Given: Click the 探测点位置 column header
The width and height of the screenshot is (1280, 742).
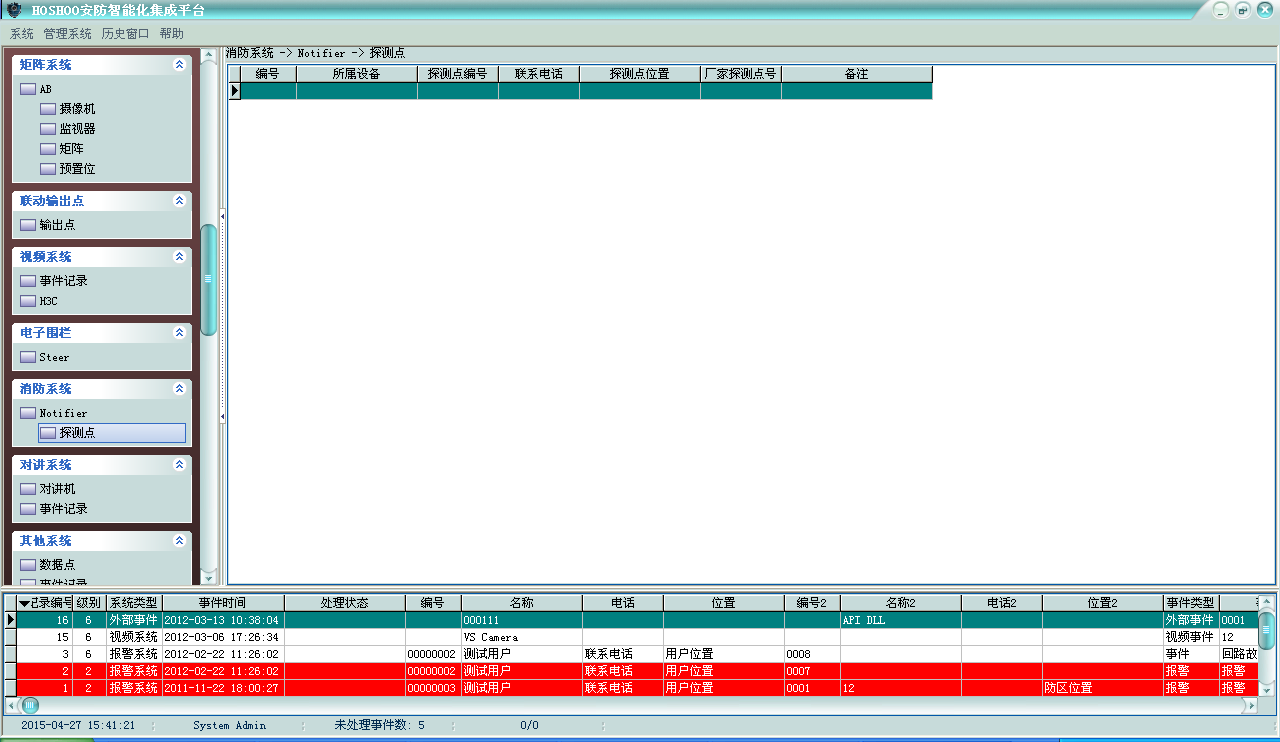Looking at the screenshot, I should click(x=639, y=74).
